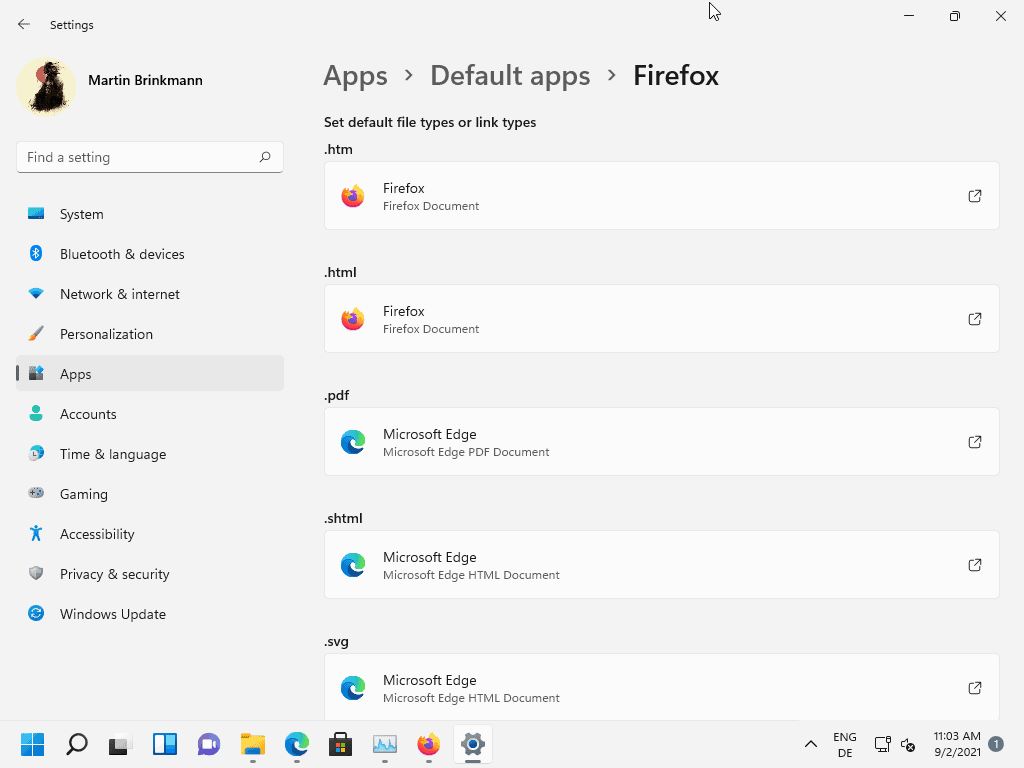1024x768 pixels.
Task: Change default app for .htm
Action: click(662, 196)
